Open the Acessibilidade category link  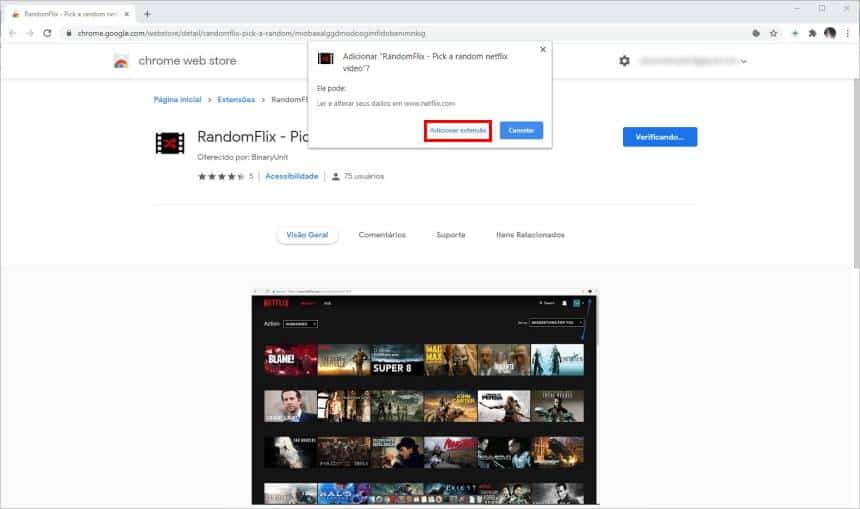click(x=292, y=177)
